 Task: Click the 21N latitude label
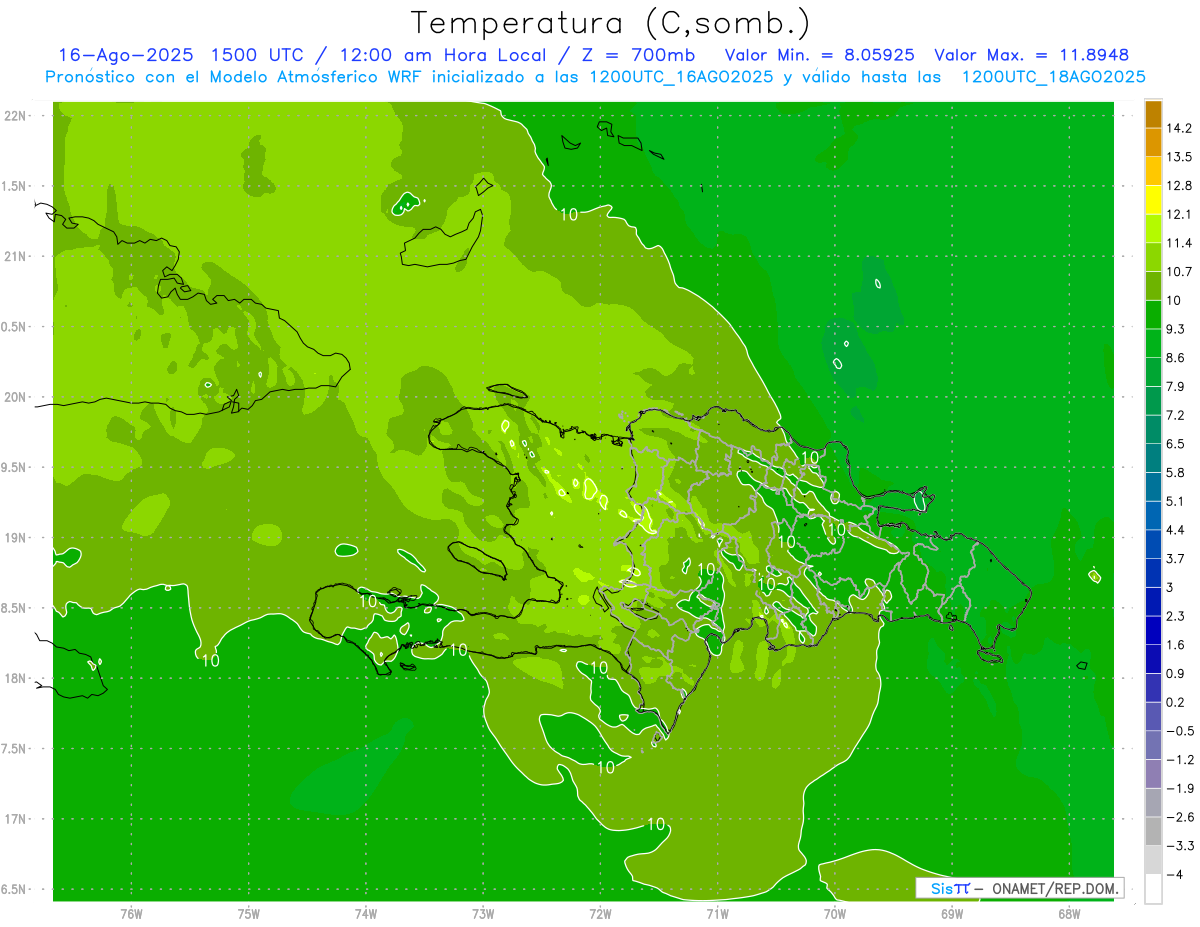pos(17,257)
